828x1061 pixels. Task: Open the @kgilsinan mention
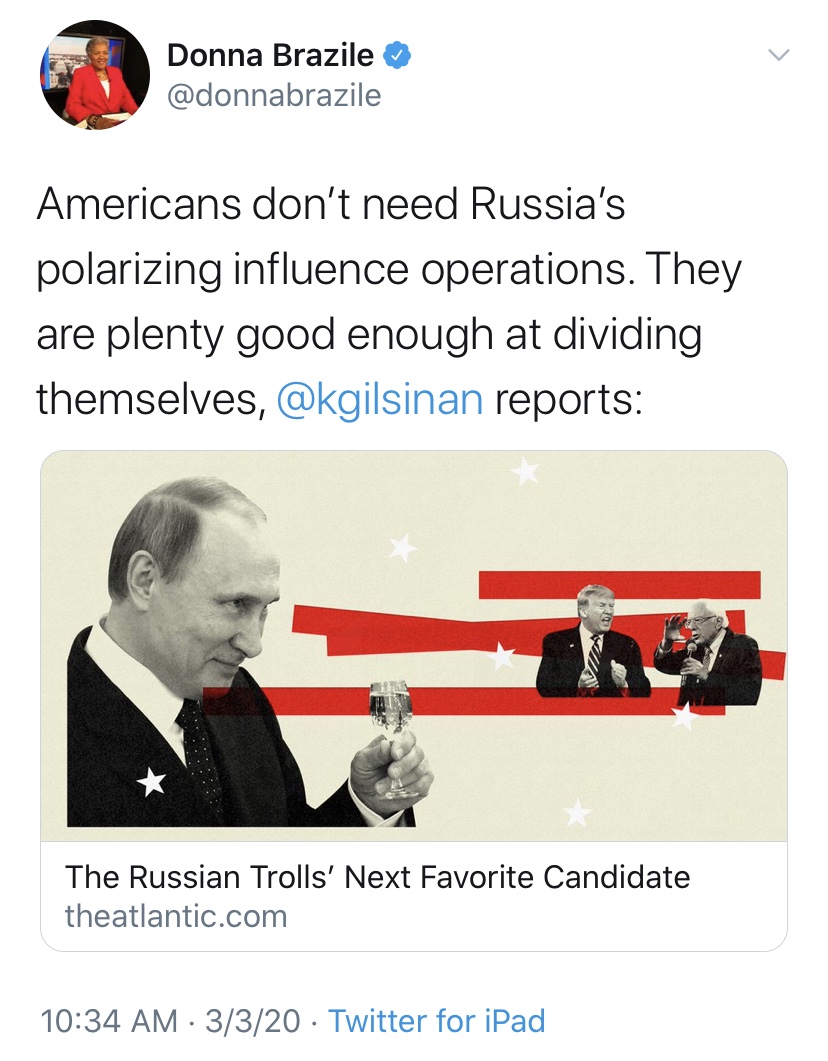click(x=379, y=398)
